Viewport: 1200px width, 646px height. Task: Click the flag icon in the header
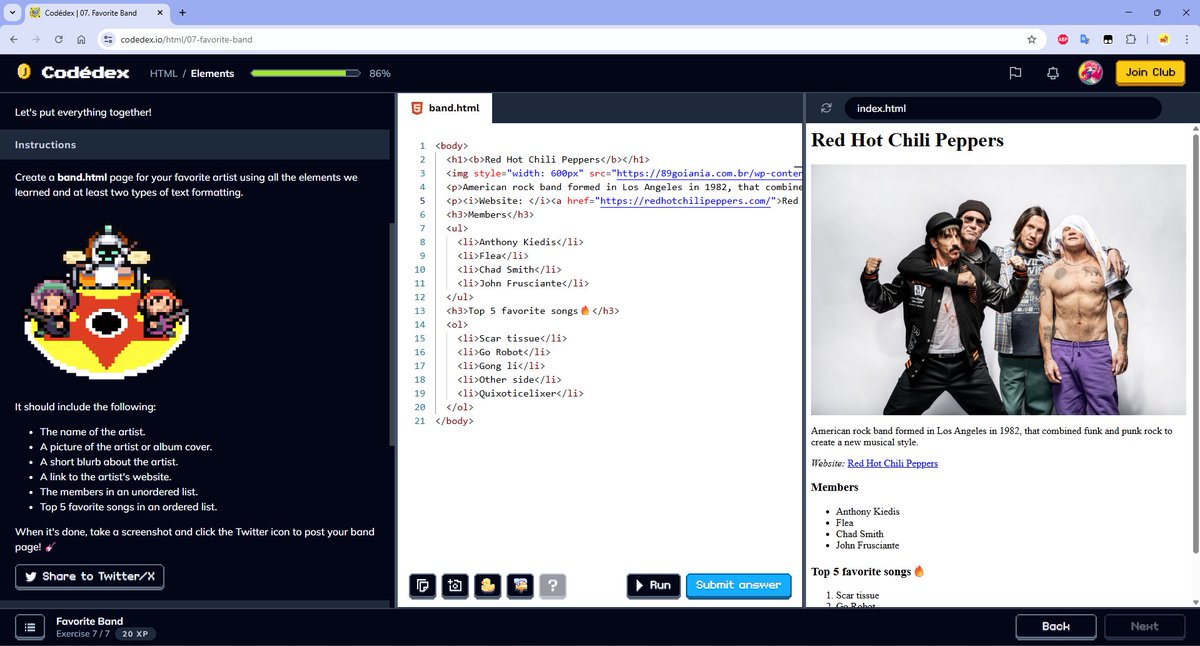[1014, 73]
